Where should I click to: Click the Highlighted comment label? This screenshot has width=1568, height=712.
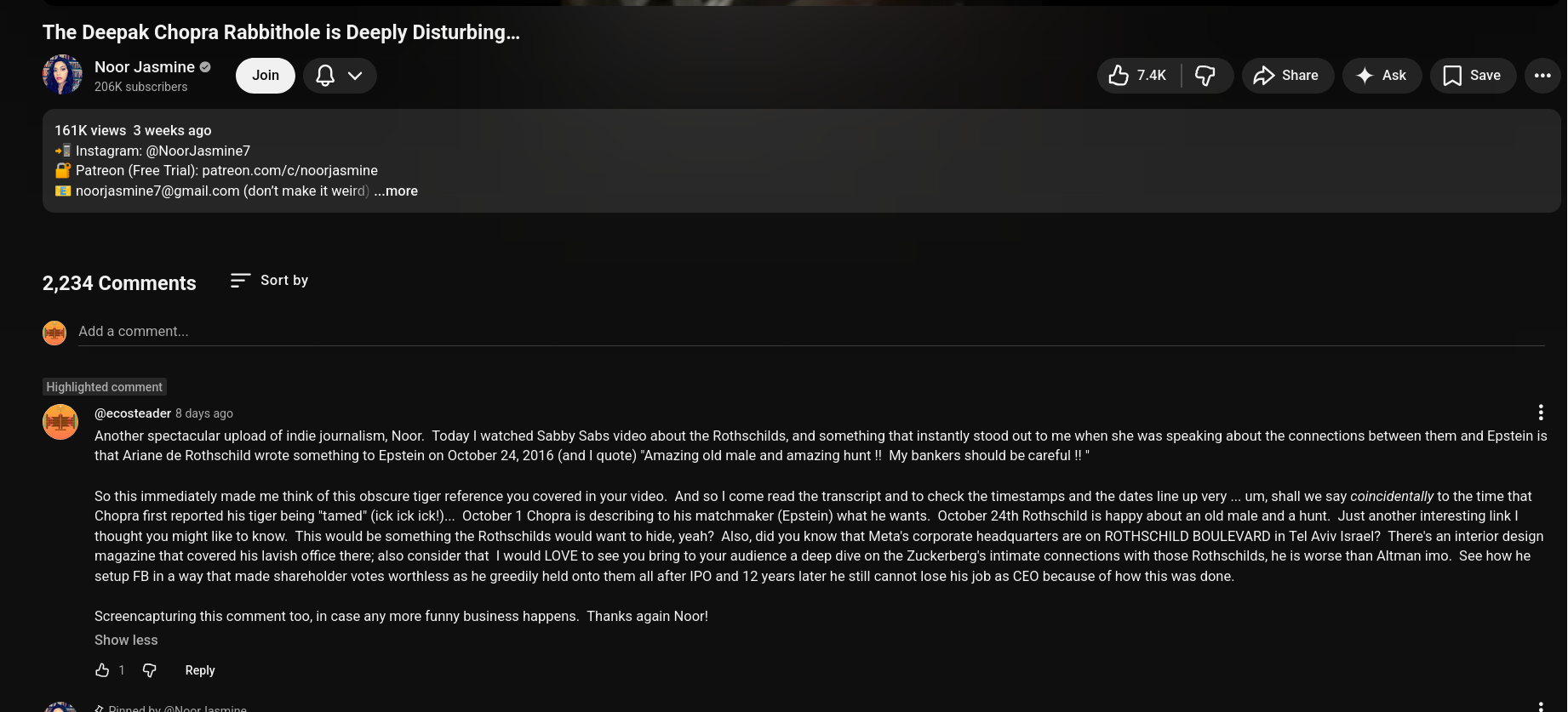[x=105, y=387]
